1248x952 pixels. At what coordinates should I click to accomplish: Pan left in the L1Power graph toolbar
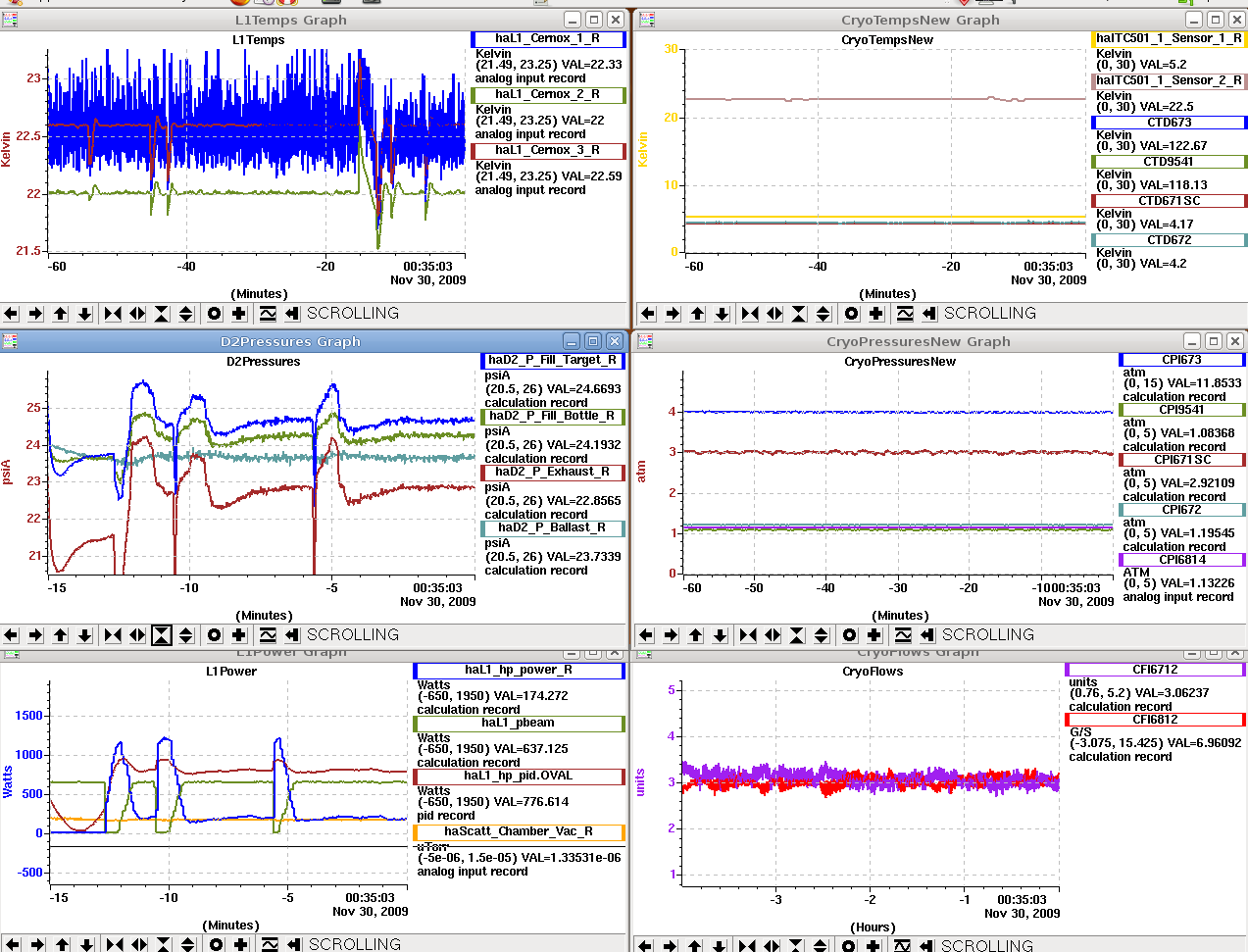13,944
